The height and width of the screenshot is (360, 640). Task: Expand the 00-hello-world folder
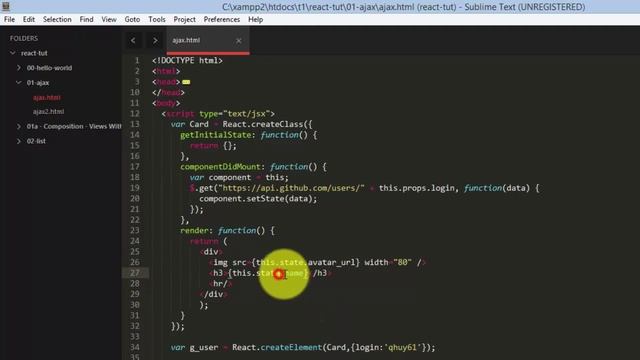(x=19, y=68)
